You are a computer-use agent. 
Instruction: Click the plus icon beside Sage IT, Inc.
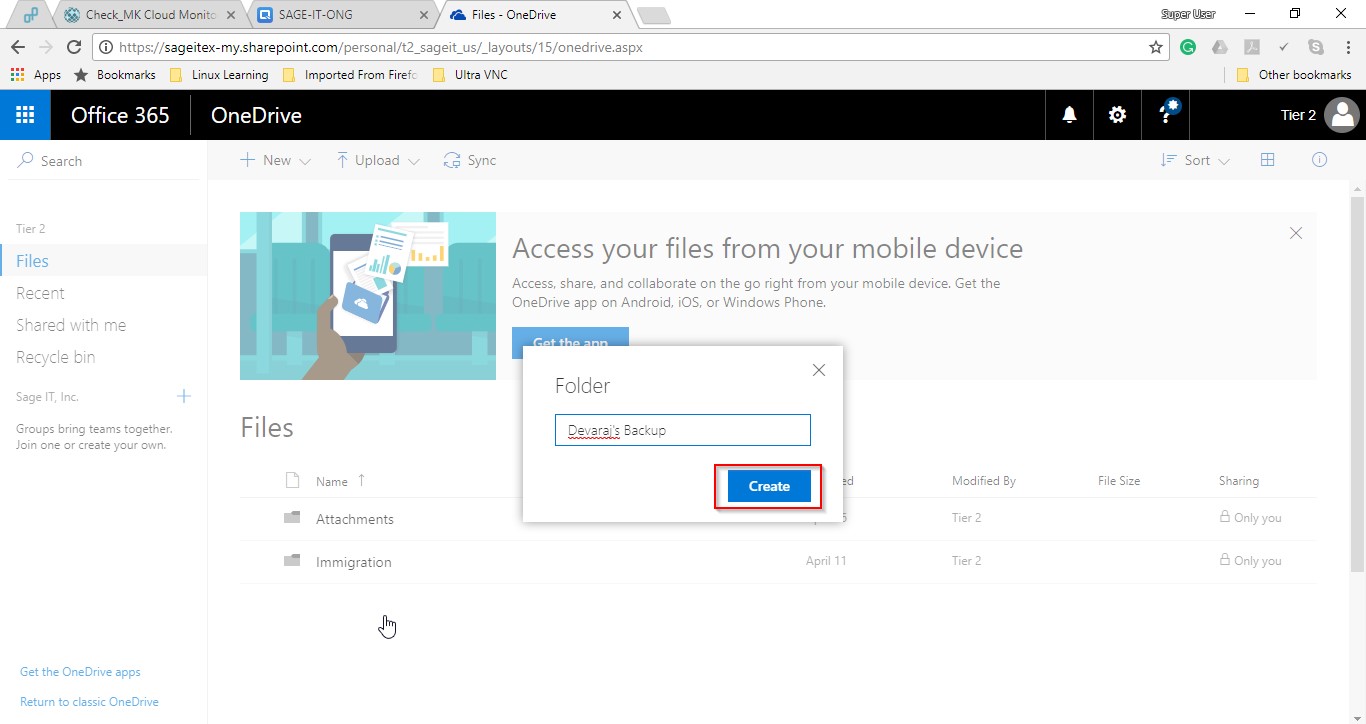(184, 396)
